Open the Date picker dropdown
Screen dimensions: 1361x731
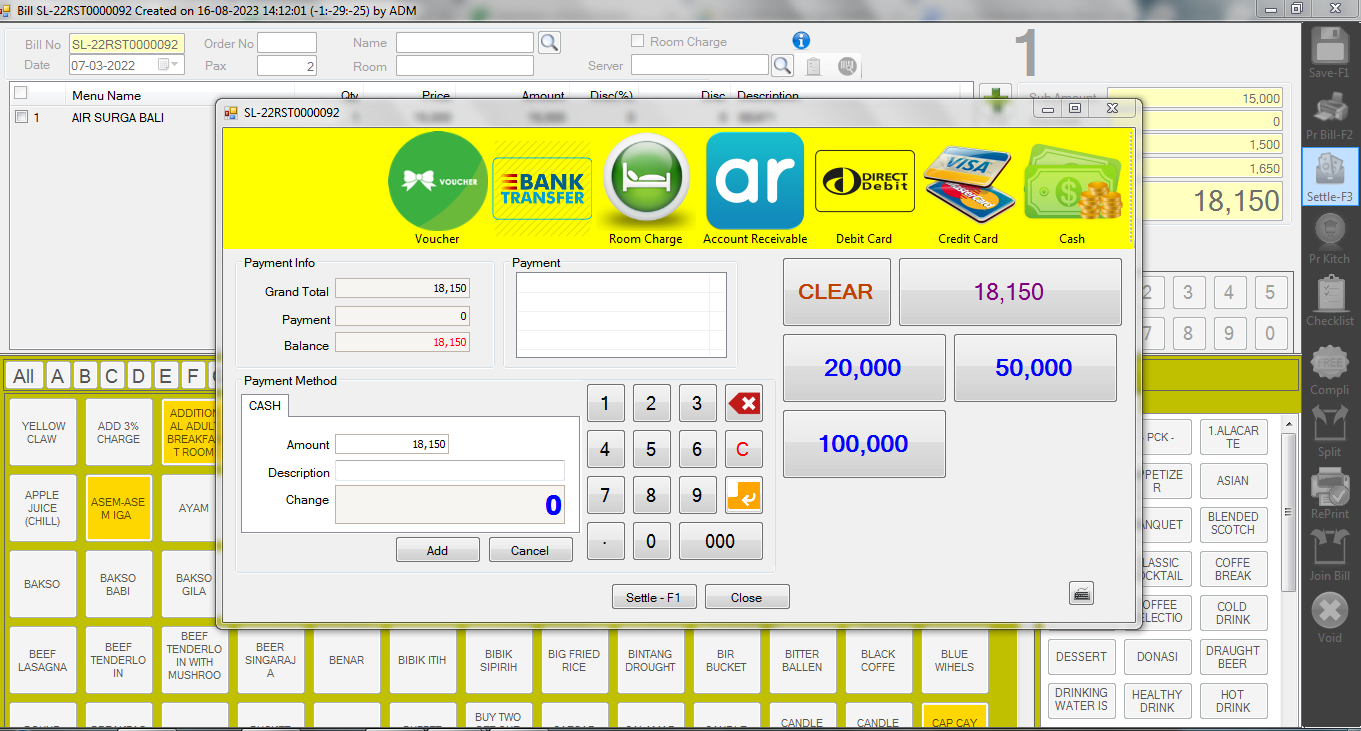[169, 65]
